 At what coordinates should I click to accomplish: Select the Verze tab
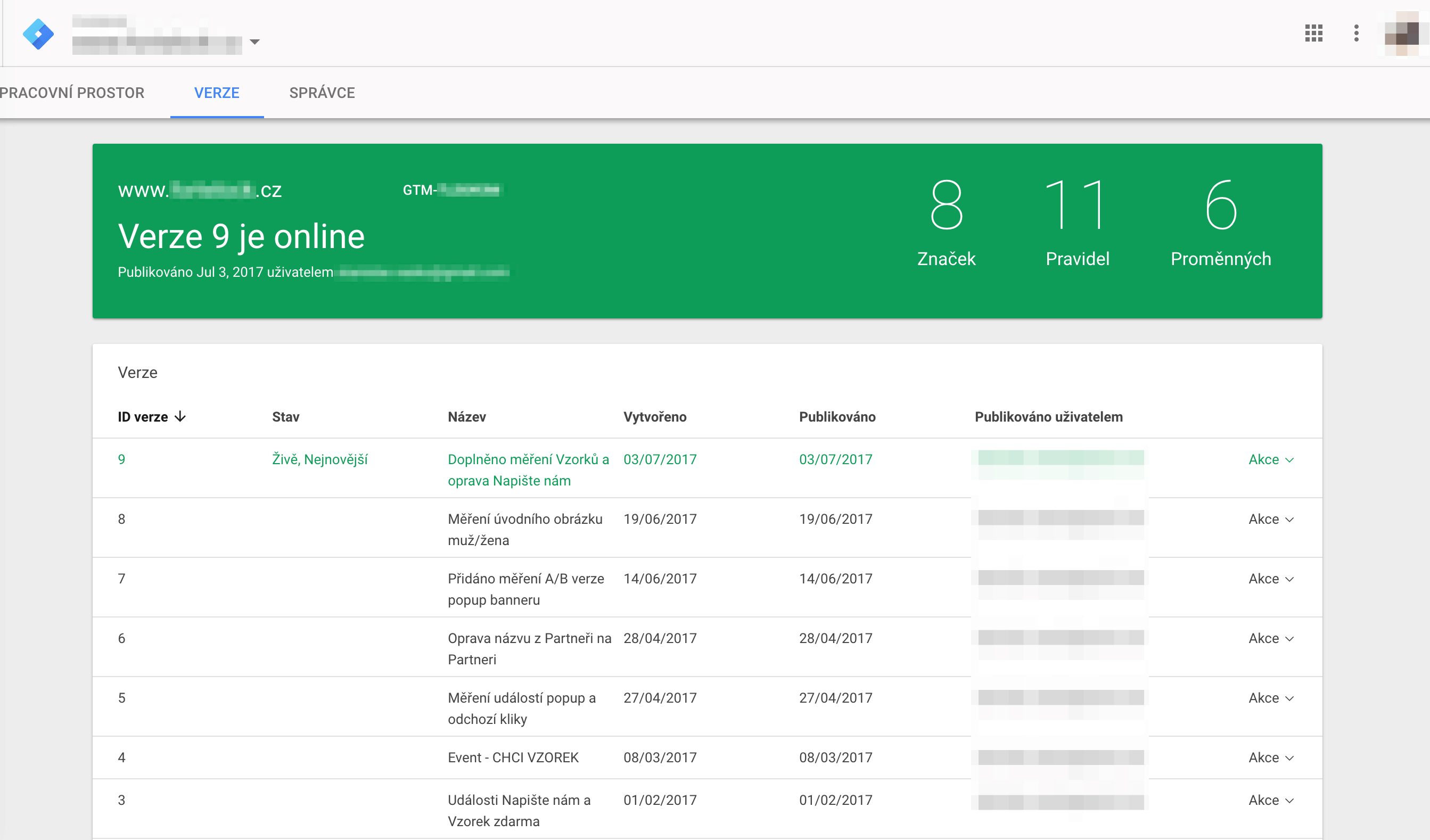tap(217, 93)
